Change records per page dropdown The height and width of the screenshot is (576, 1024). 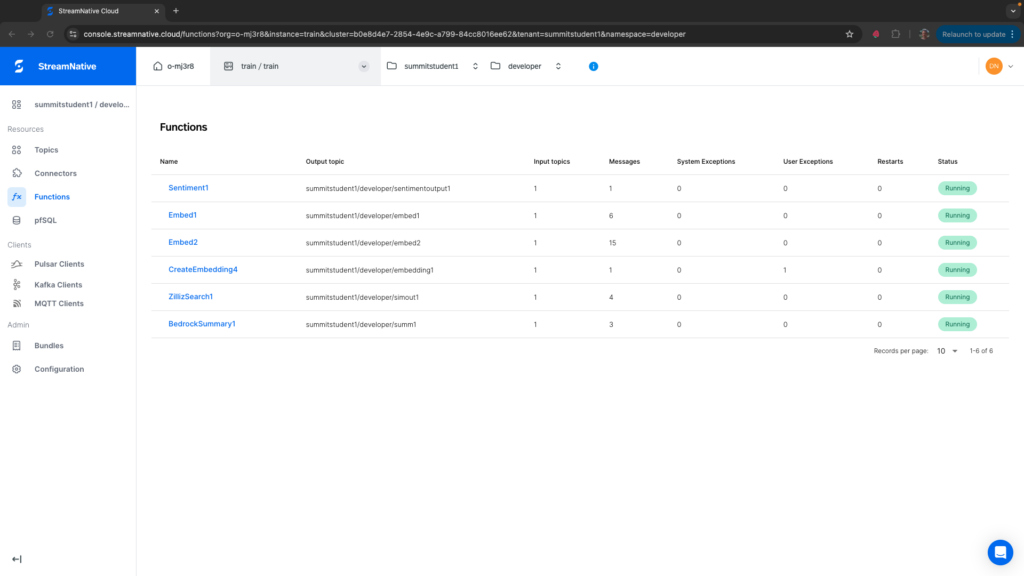click(947, 351)
